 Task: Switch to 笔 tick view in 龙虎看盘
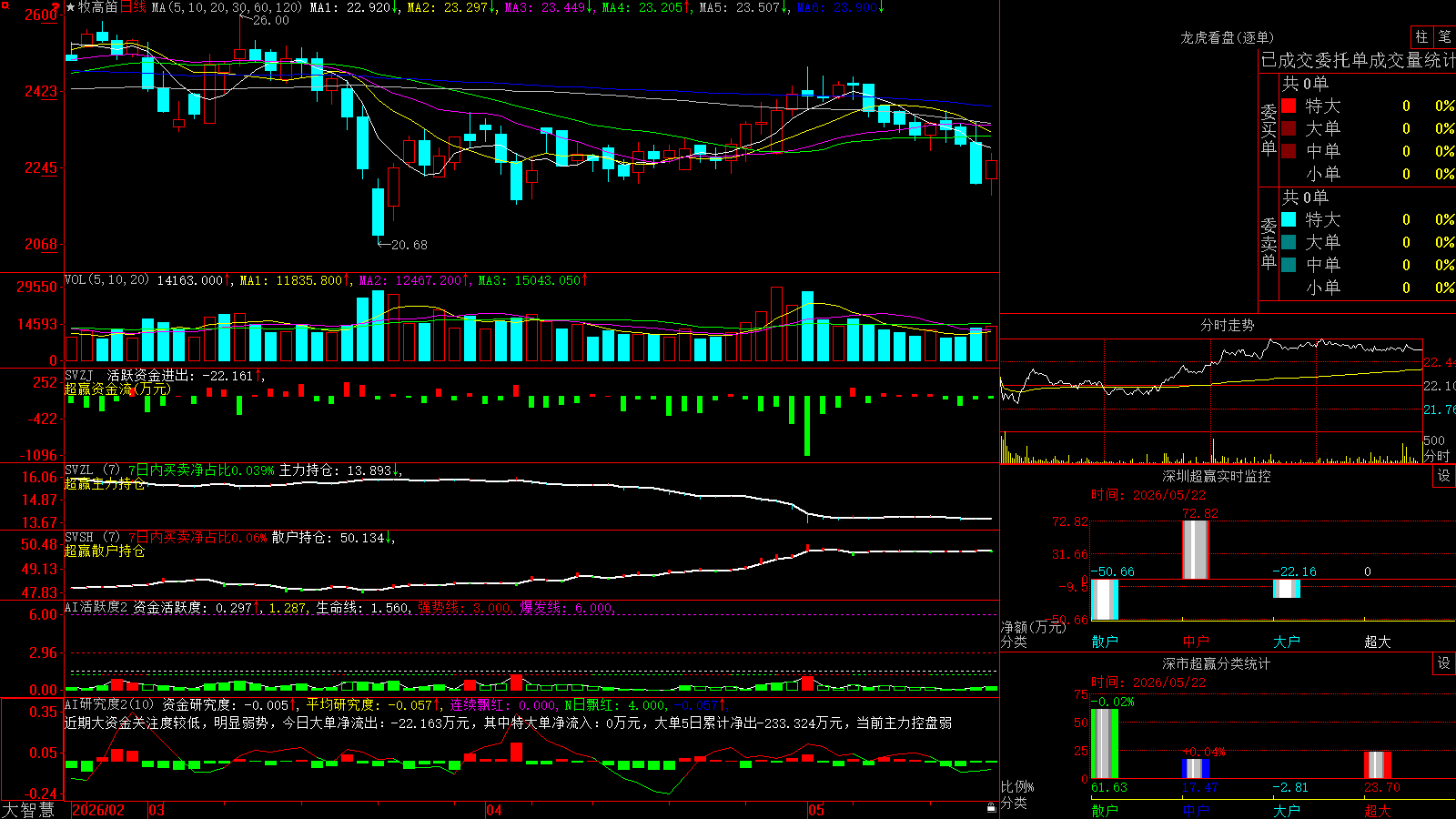point(1444,37)
